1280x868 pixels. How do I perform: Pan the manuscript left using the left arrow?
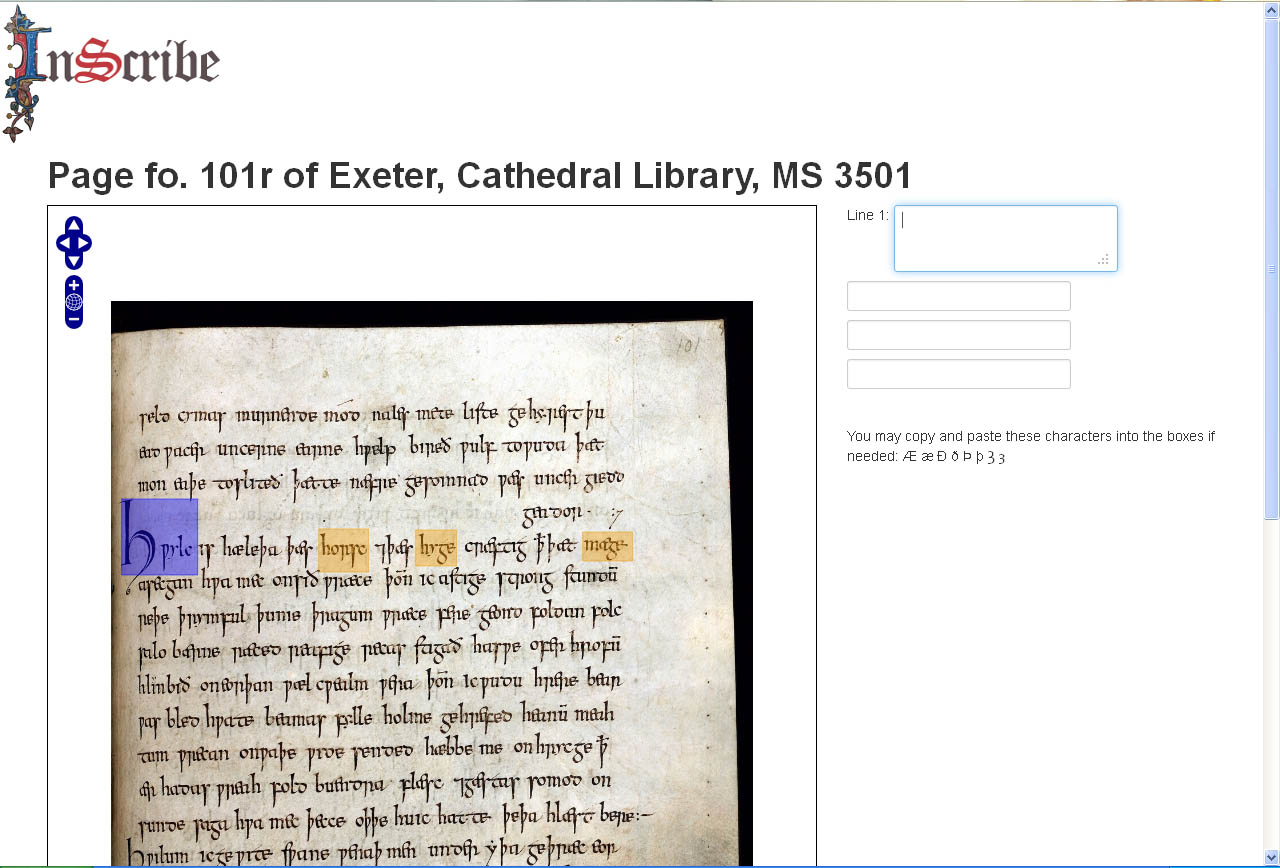pos(62,242)
